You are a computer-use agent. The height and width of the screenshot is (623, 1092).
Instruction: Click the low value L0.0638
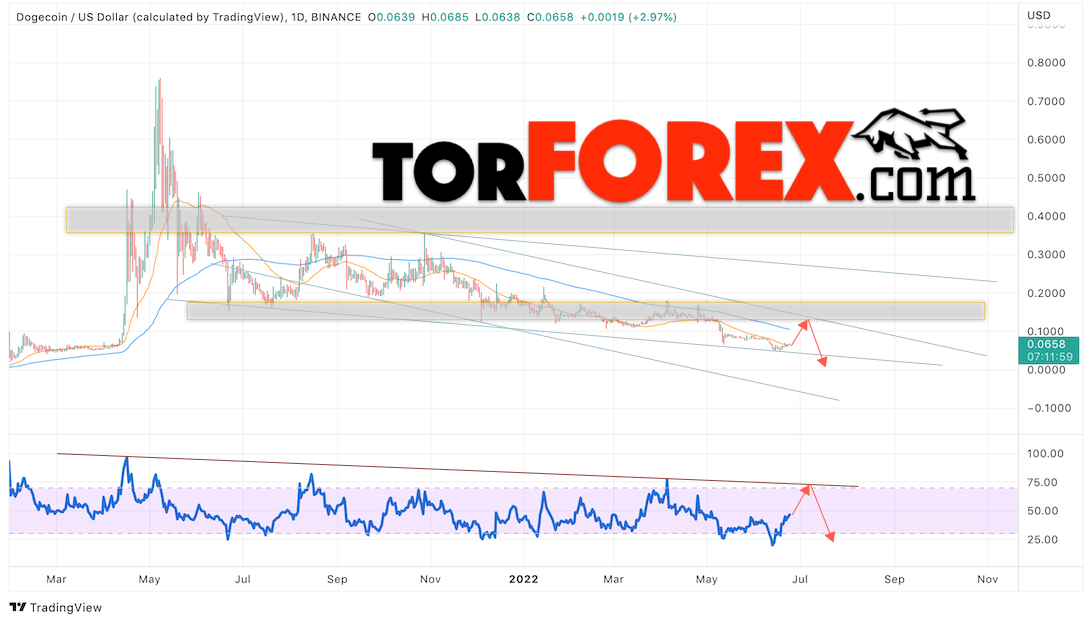click(x=497, y=17)
